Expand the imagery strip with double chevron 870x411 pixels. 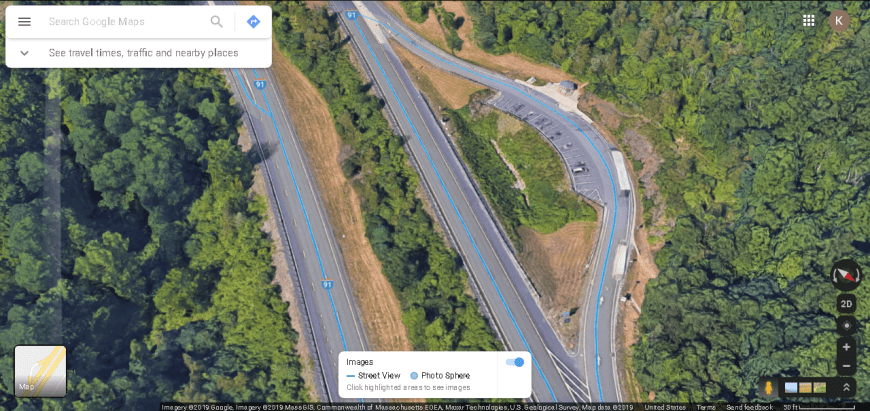(846, 387)
